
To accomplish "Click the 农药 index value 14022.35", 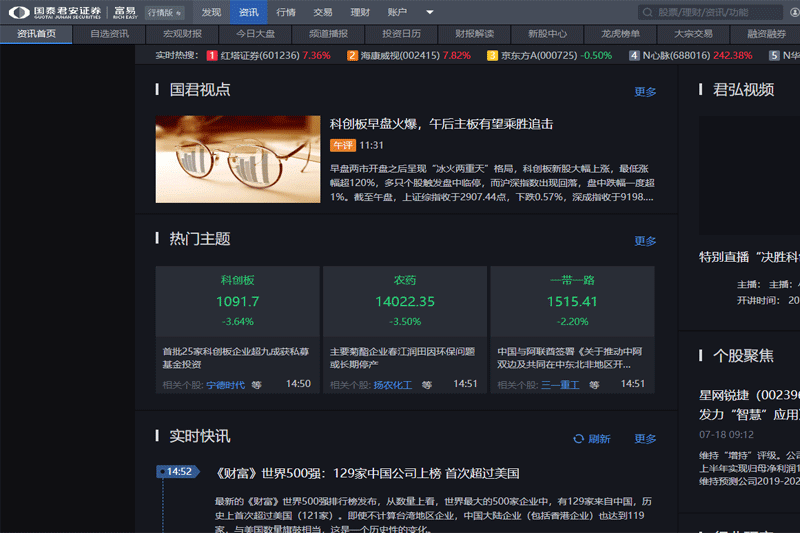I will (x=405, y=301).
